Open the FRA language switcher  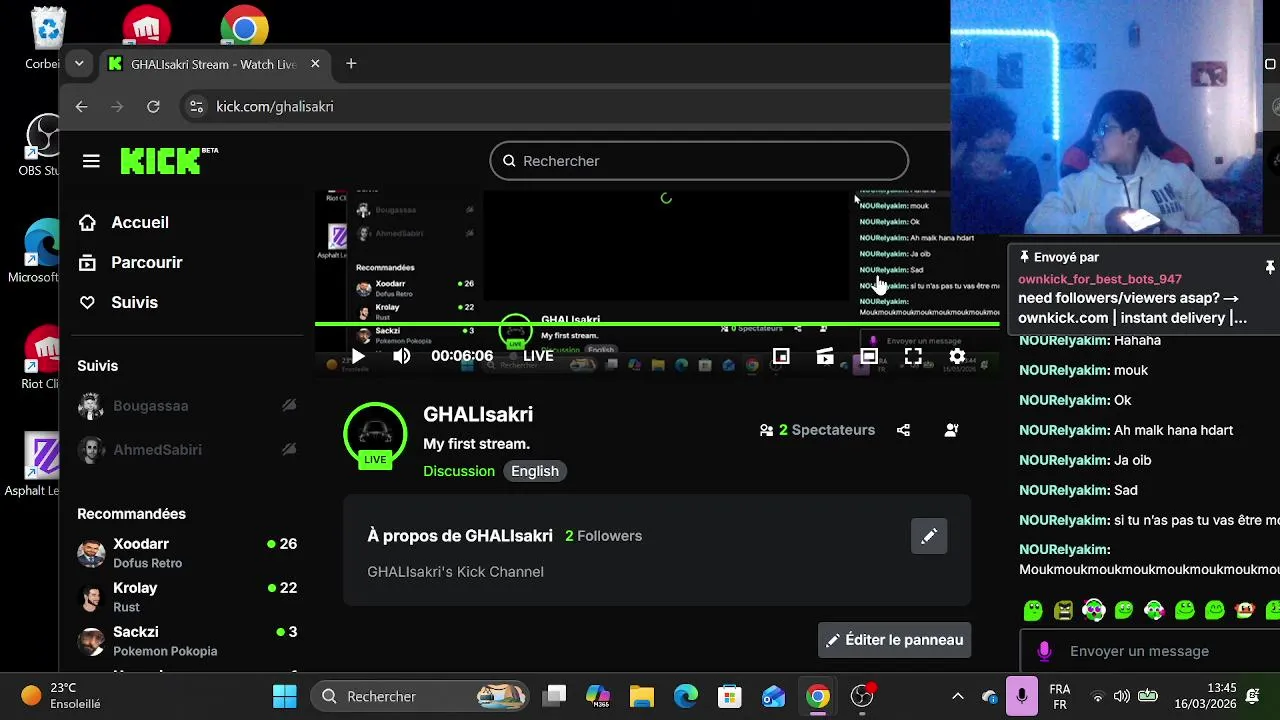(1060, 696)
